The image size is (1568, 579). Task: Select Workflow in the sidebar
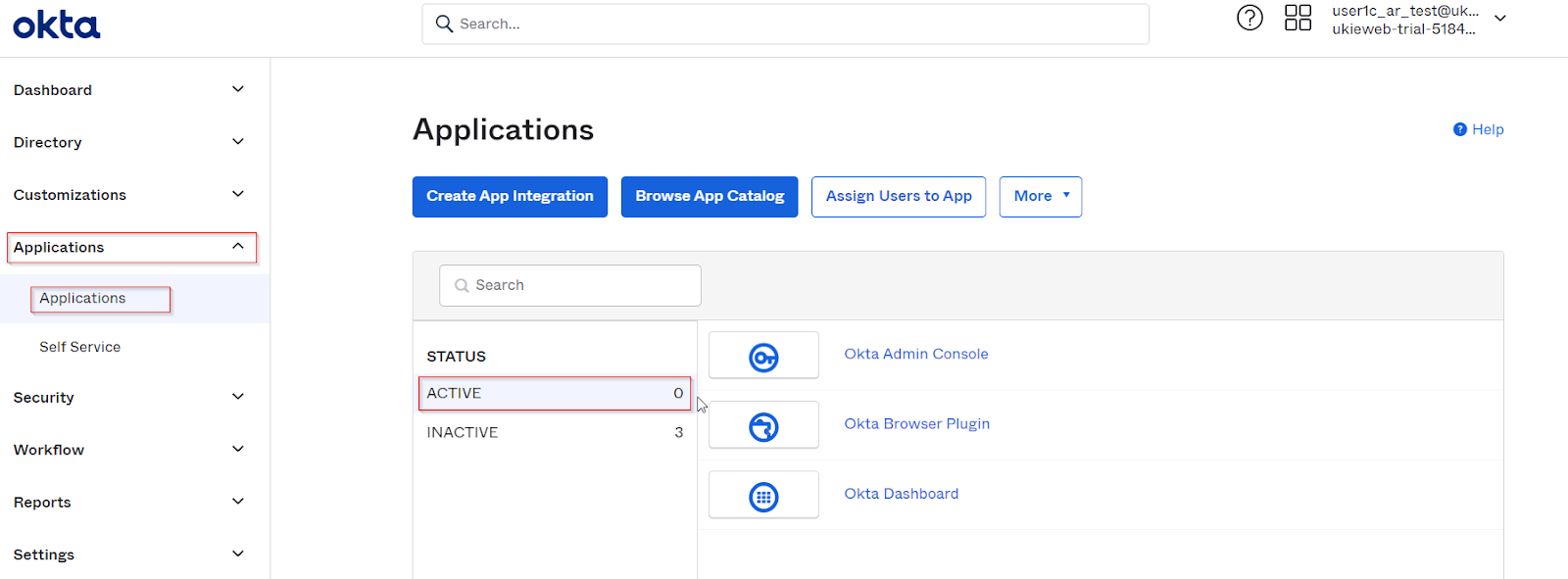coord(49,450)
